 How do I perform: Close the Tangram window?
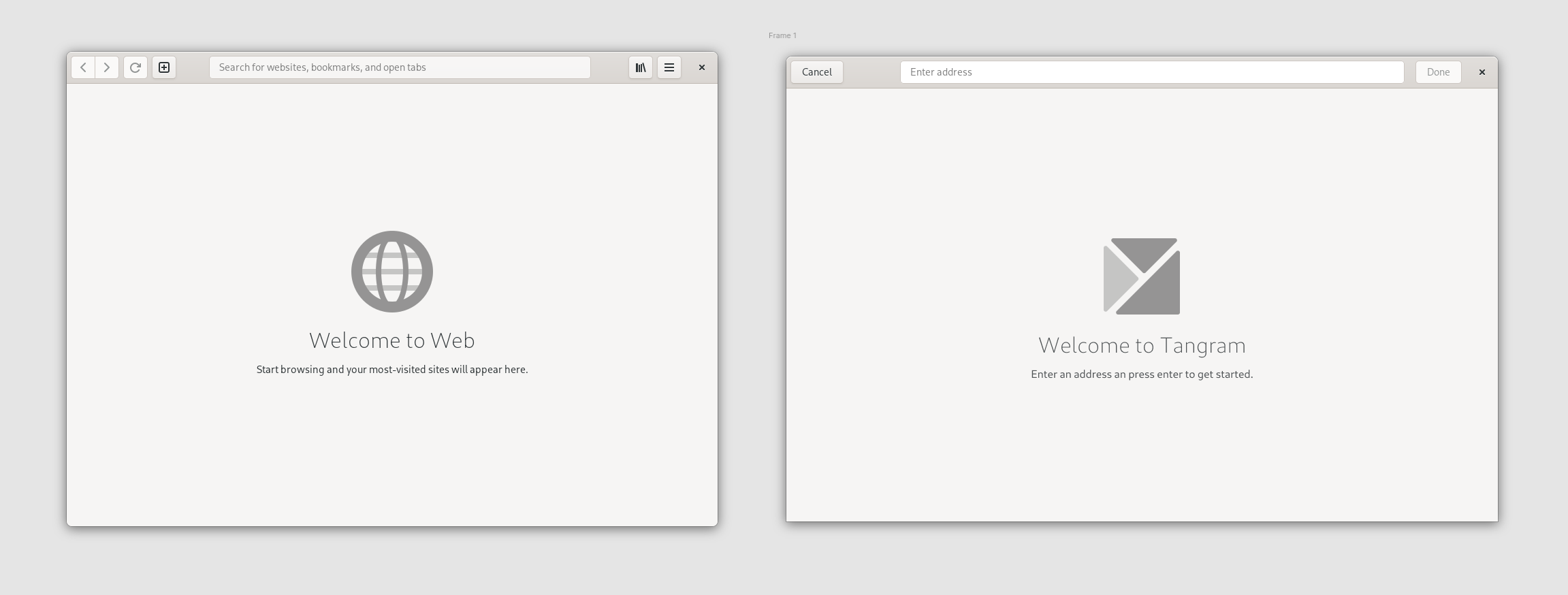[x=1482, y=72]
